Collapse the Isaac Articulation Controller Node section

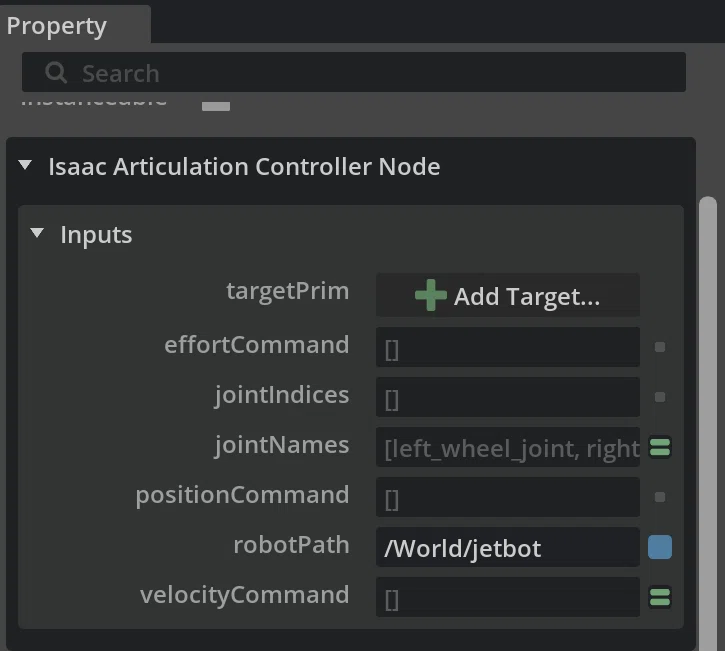click(25, 165)
